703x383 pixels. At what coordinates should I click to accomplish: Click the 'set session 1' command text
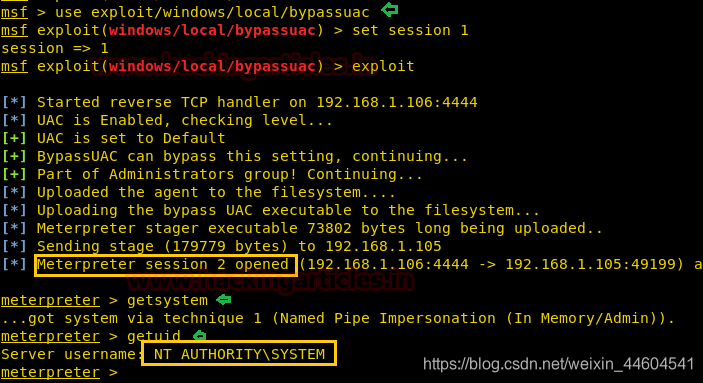tap(410, 30)
